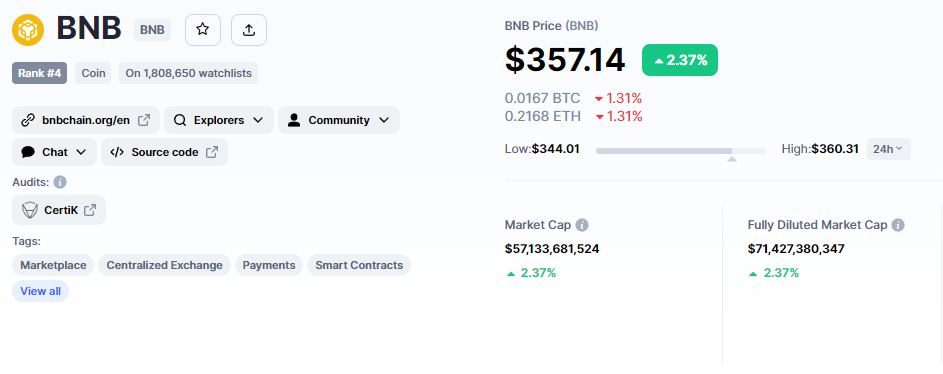
Task: Click the magnifier icon in Explorers
Action: click(x=180, y=120)
